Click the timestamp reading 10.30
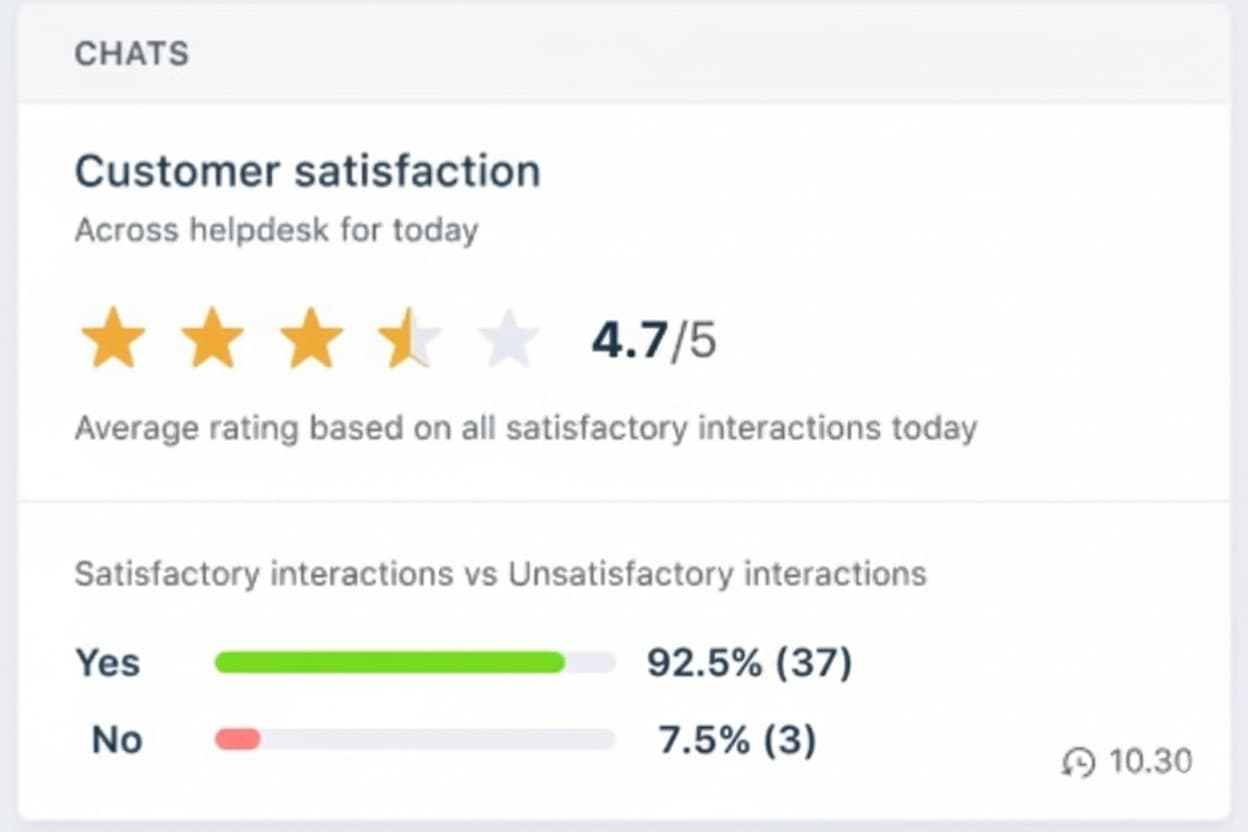This screenshot has width=1248, height=832. [1146, 761]
